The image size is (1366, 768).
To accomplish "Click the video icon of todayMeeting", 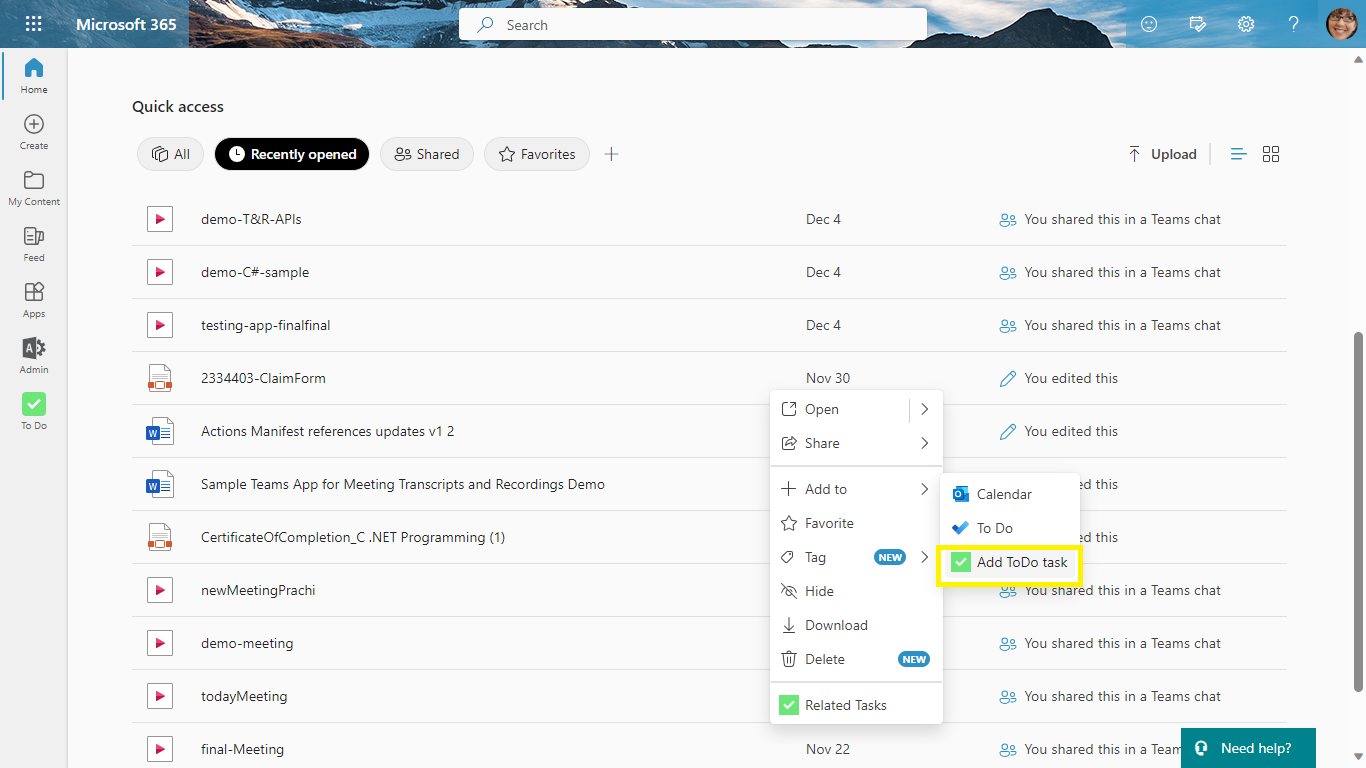I will pos(160,696).
